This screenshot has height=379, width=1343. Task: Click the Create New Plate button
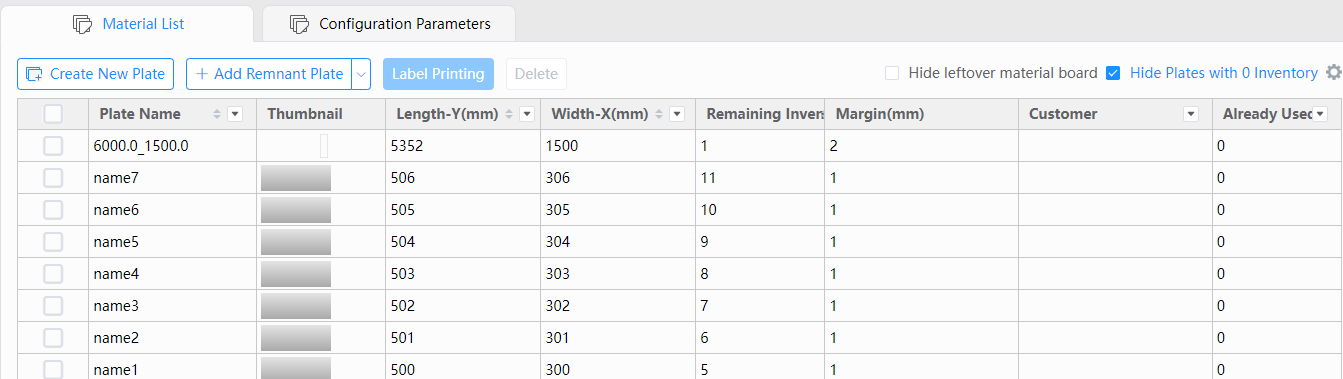(x=96, y=74)
